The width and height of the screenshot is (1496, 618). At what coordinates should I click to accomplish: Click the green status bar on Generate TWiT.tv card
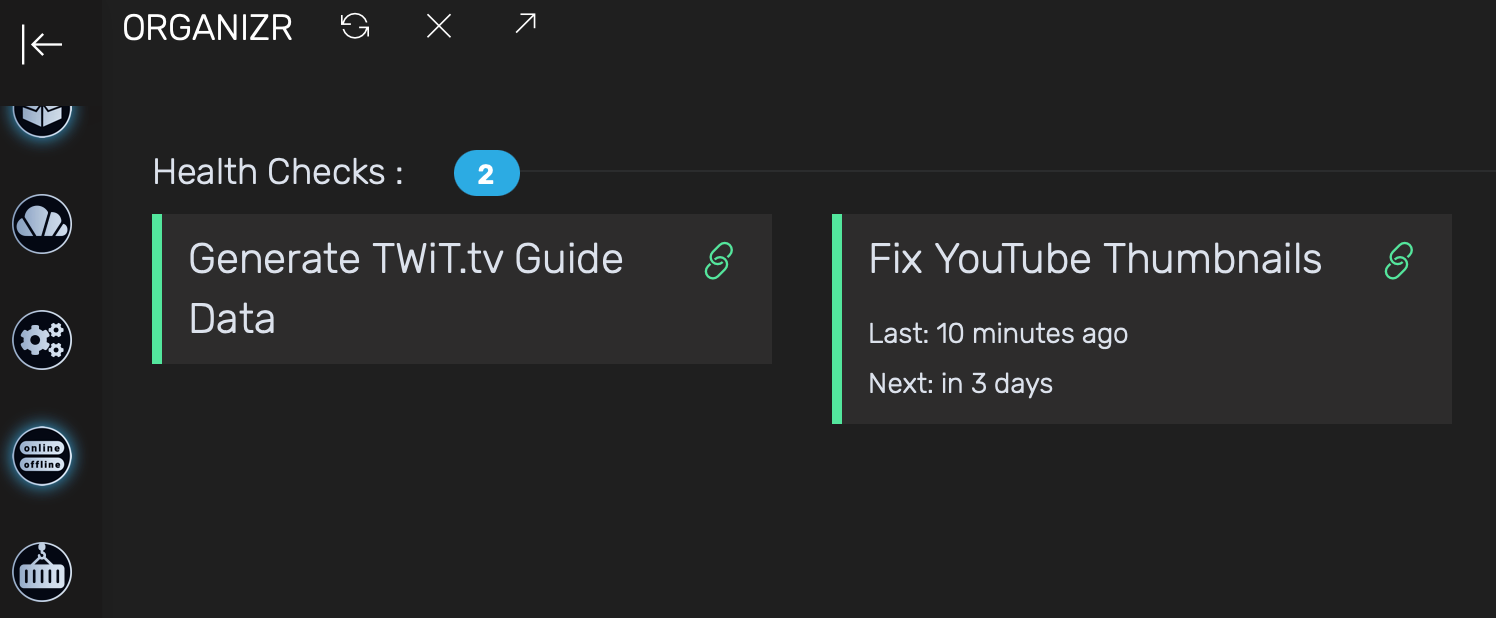[x=157, y=289]
